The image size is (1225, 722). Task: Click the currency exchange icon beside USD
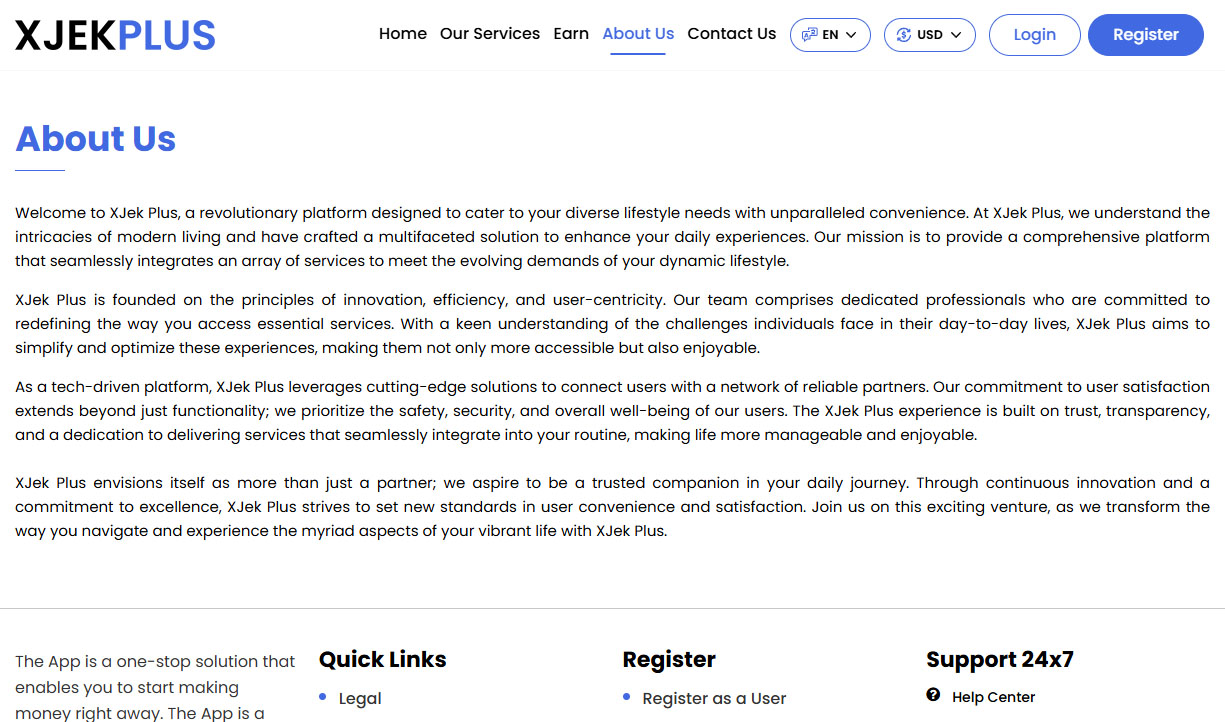click(x=903, y=34)
